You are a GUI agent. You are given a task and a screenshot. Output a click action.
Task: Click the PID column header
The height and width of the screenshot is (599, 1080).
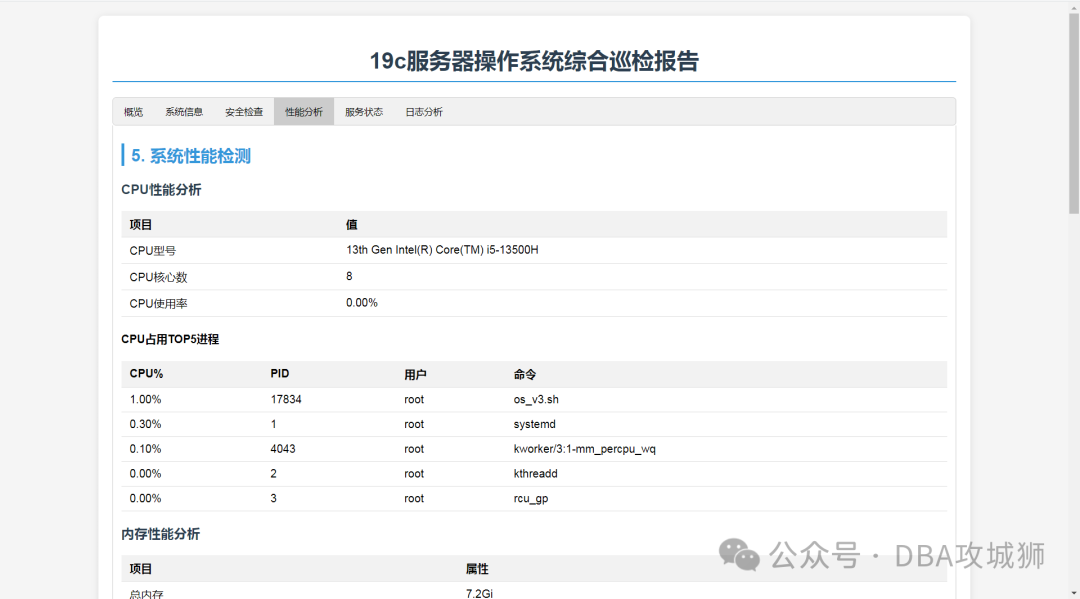coord(280,373)
